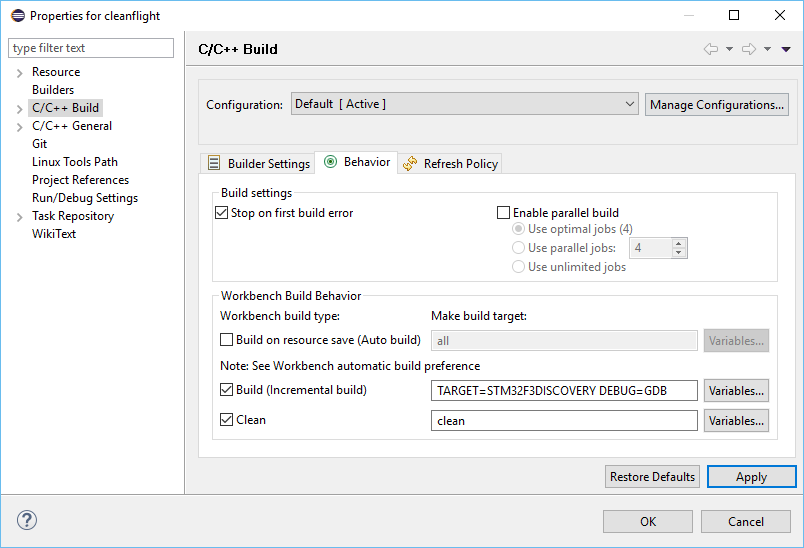Screen dimensions: 804x548
Task: Enable parallel build checkbox
Action: pos(504,213)
